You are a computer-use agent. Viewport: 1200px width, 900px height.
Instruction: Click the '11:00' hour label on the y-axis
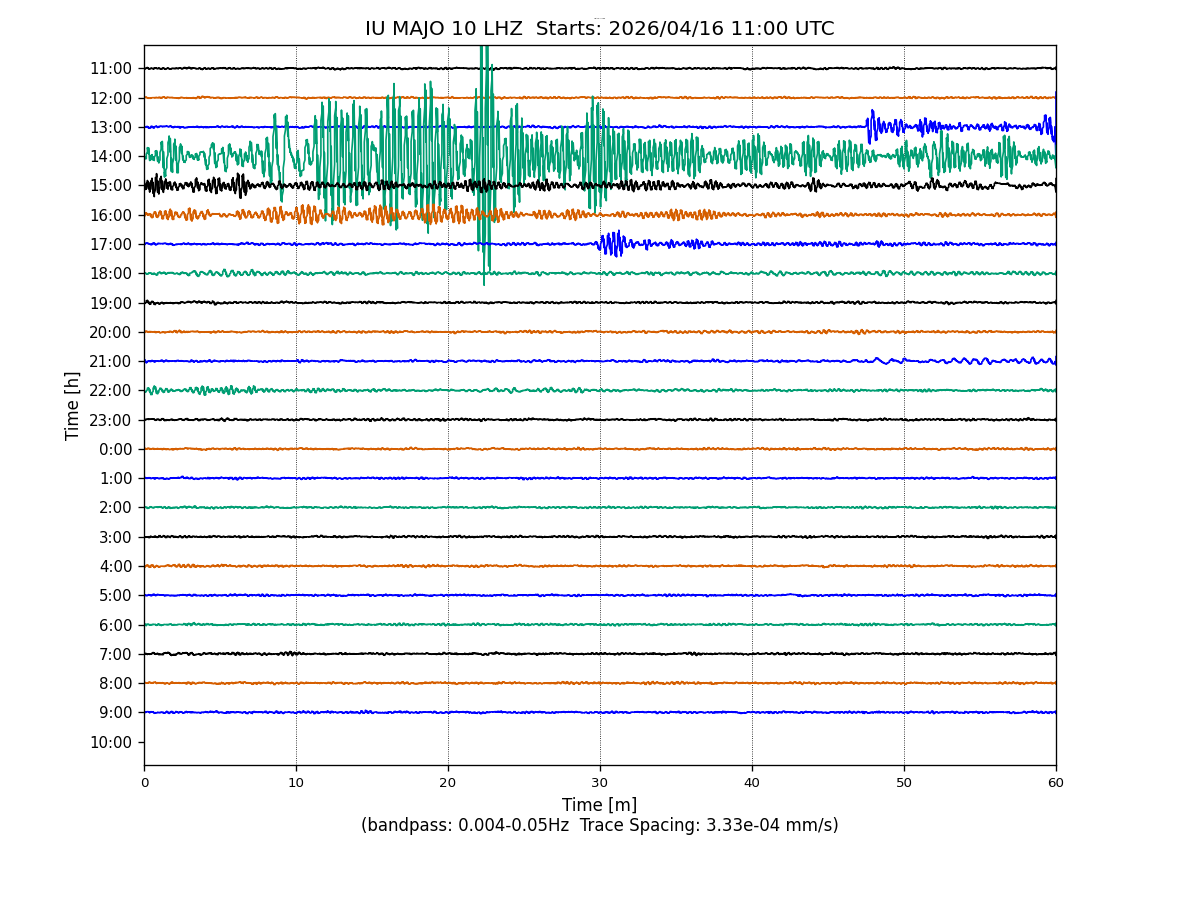111,69
